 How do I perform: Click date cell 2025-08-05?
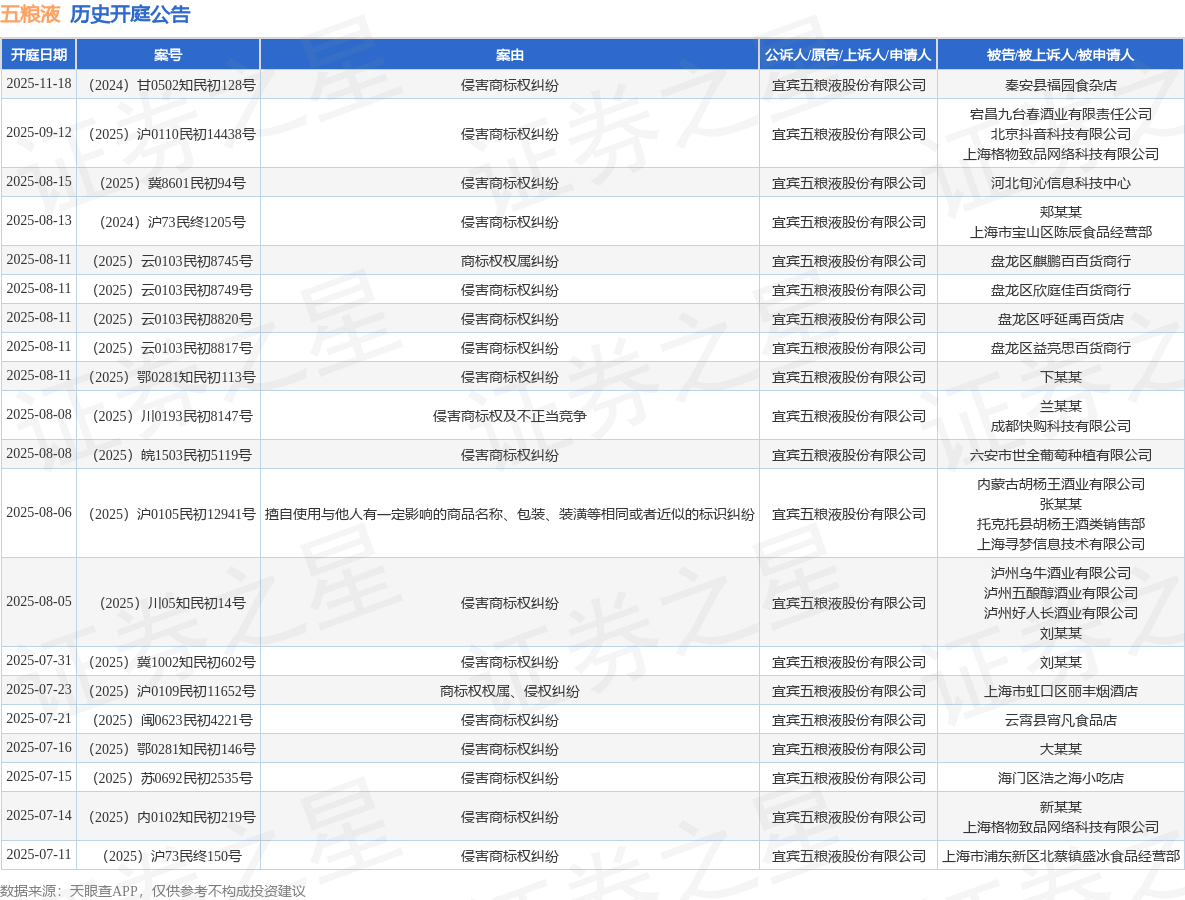point(39,602)
